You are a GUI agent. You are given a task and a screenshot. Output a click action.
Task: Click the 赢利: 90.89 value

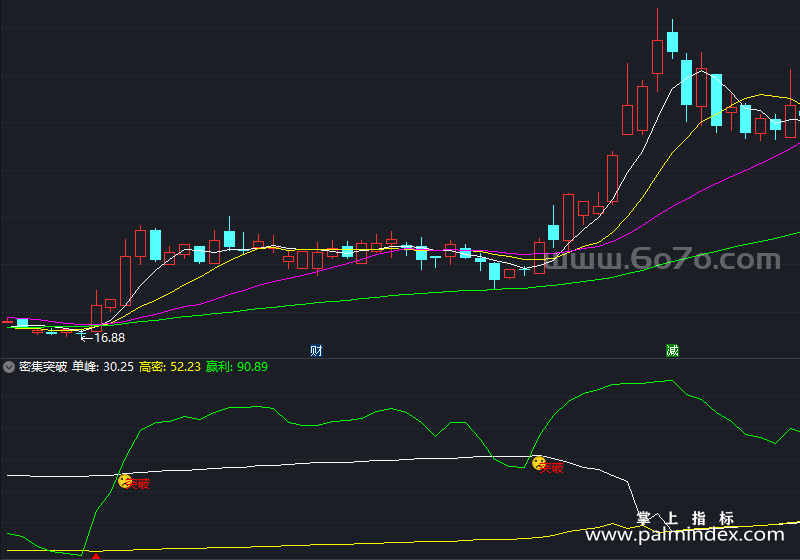point(237,367)
